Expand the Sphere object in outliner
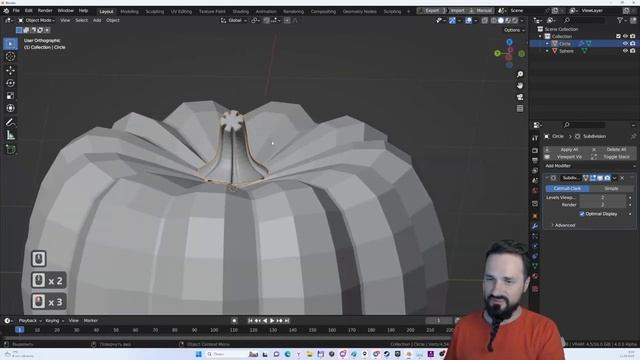 click(x=547, y=51)
